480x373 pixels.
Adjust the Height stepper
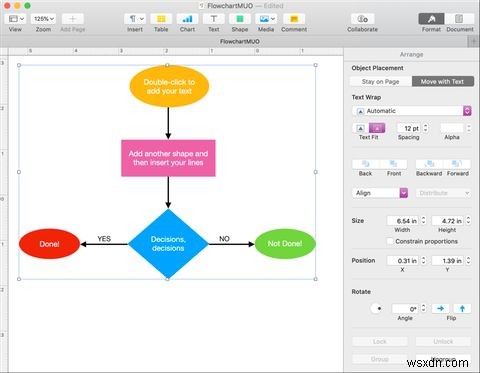pyautogui.click(x=468, y=221)
